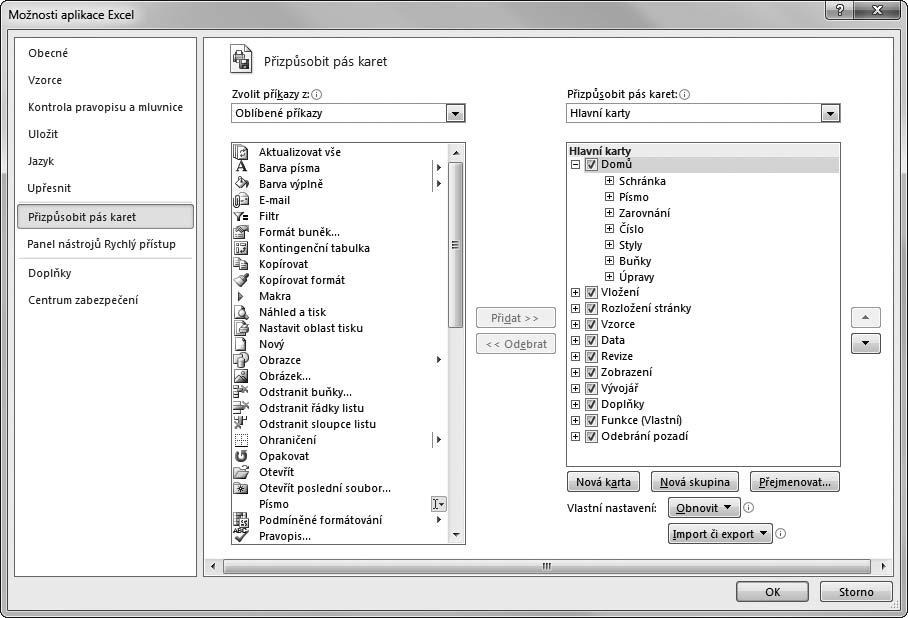Toggle the Zobrazení checkbox

pyautogui.click(x=591, y=372)
